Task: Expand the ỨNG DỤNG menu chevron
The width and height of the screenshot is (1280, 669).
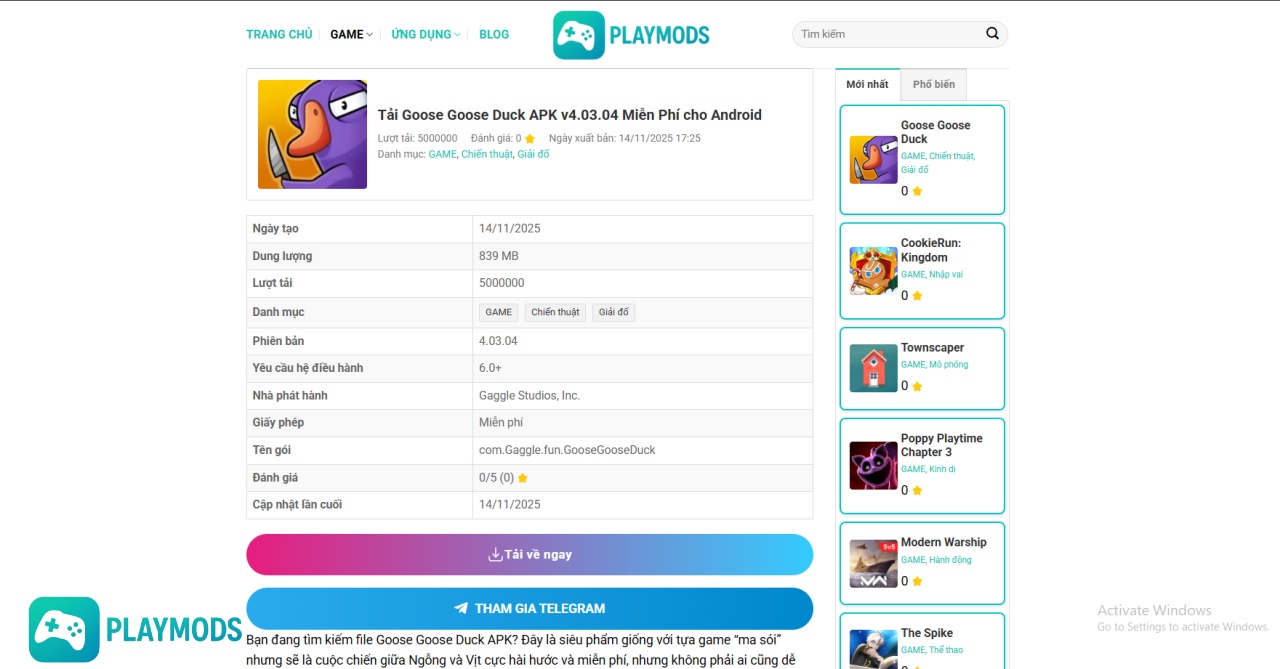Action: pyautogui.click(x=457, y=34)
